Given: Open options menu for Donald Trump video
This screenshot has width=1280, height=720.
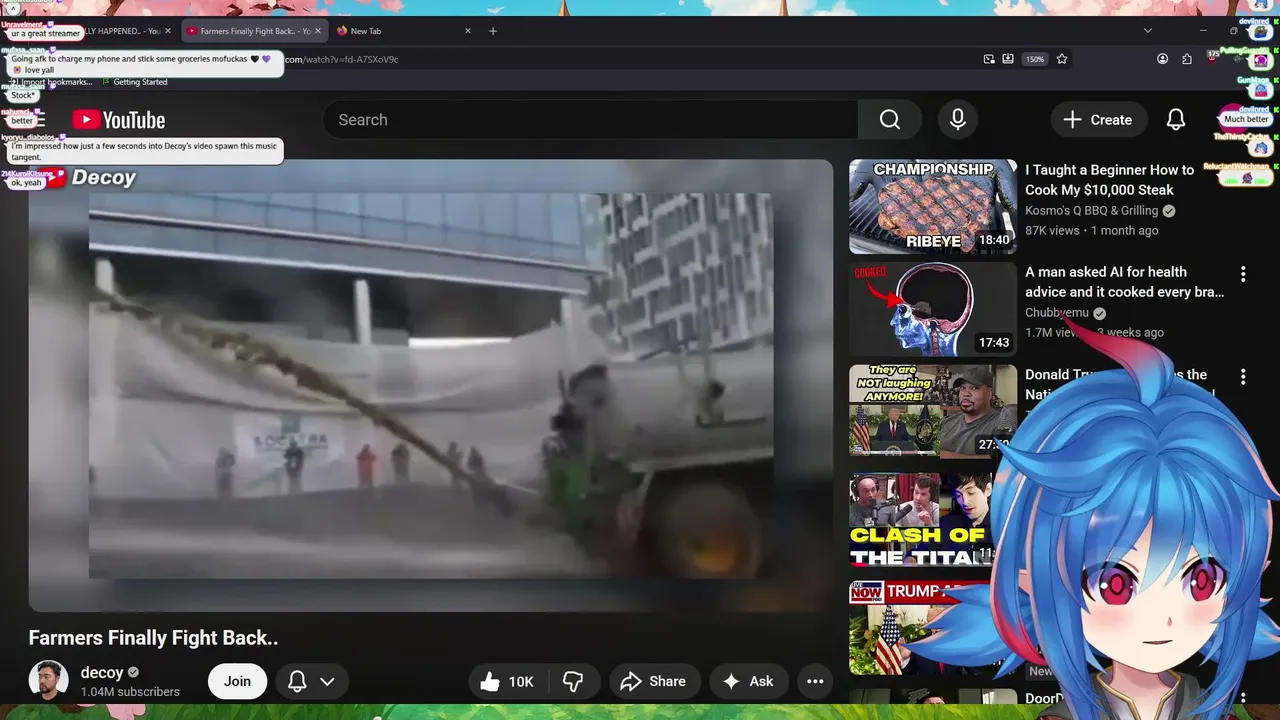Looking at the screenshot, I should coord(1243,377).
